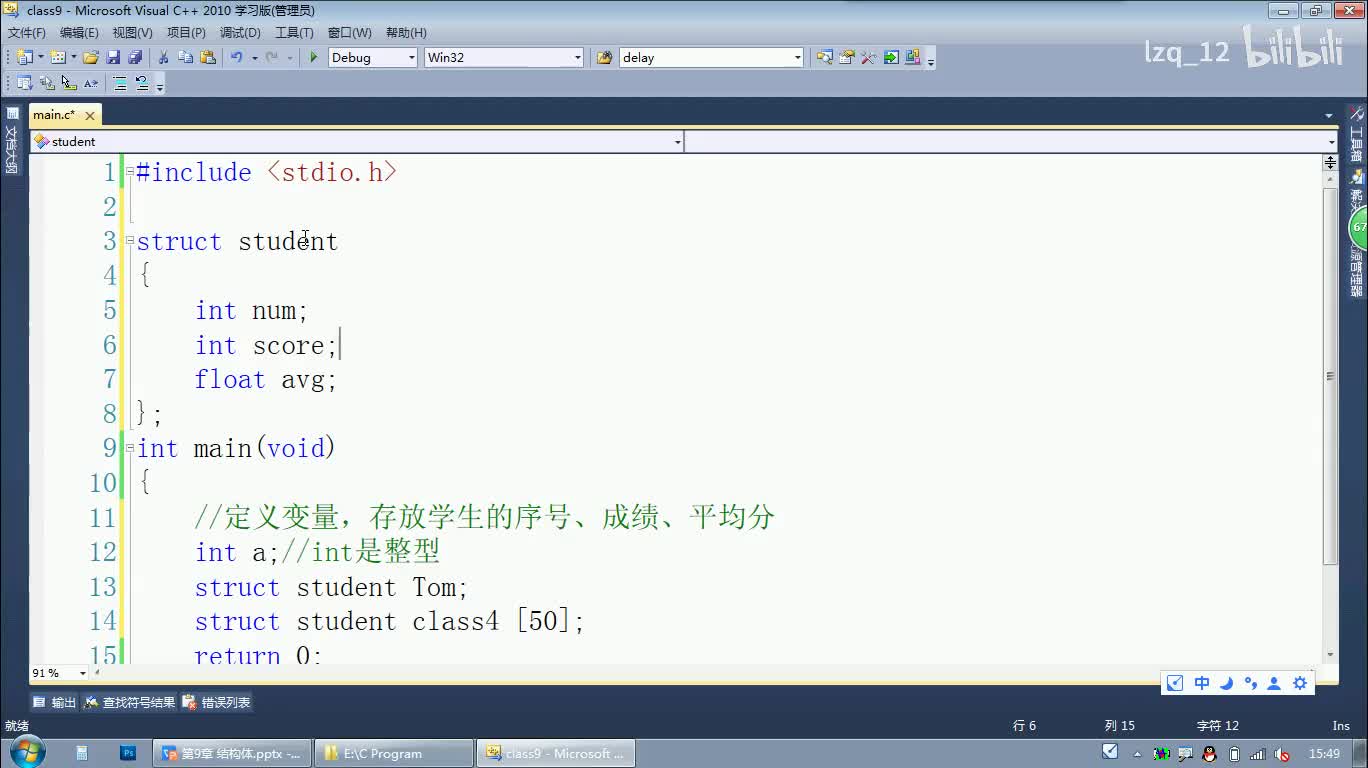Open the Debug configuration dropdown
This screenshot has width=1368, height=768.
point(411,58)
